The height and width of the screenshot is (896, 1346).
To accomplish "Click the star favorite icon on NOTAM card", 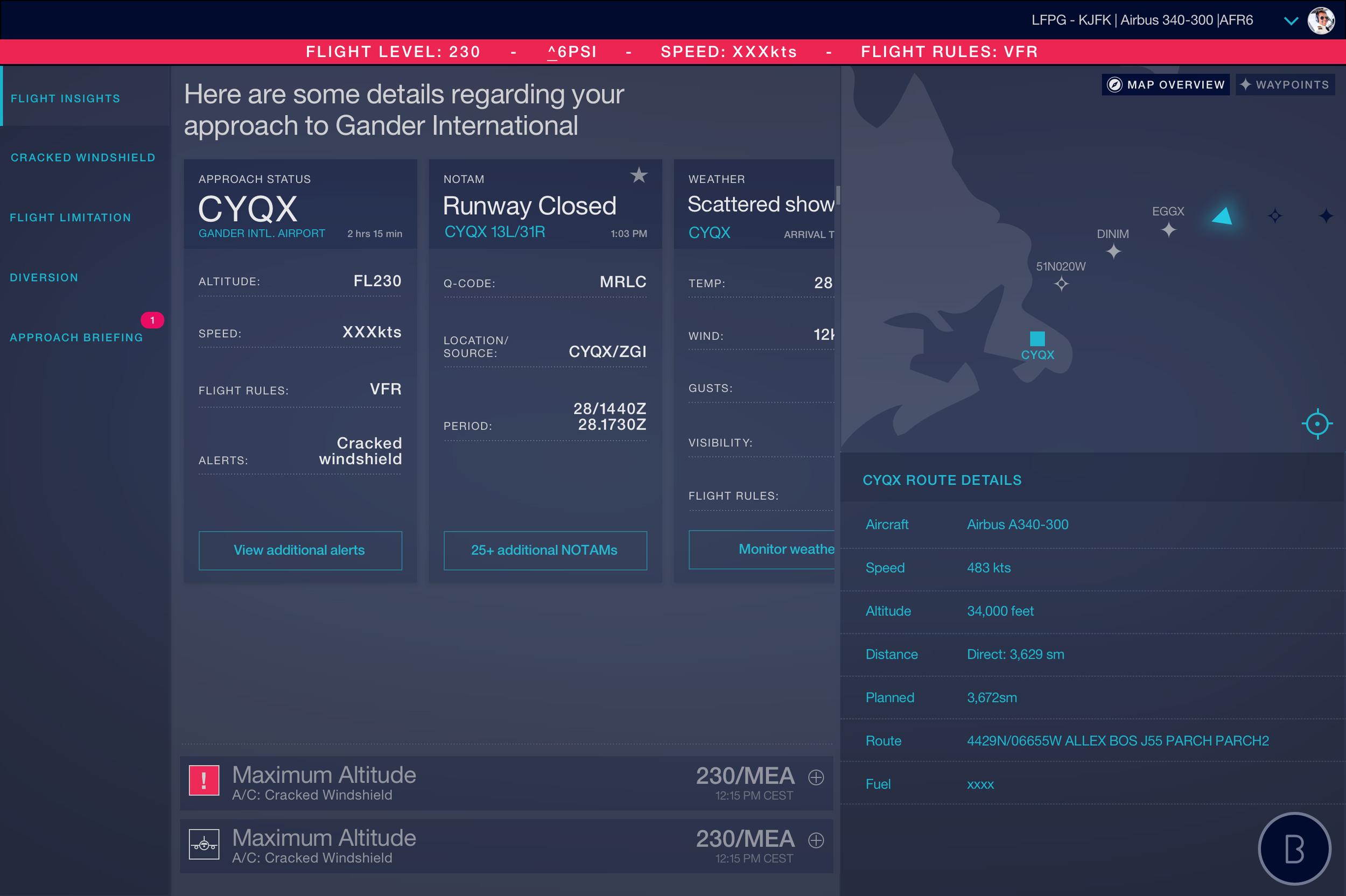I will coord(639,175).
